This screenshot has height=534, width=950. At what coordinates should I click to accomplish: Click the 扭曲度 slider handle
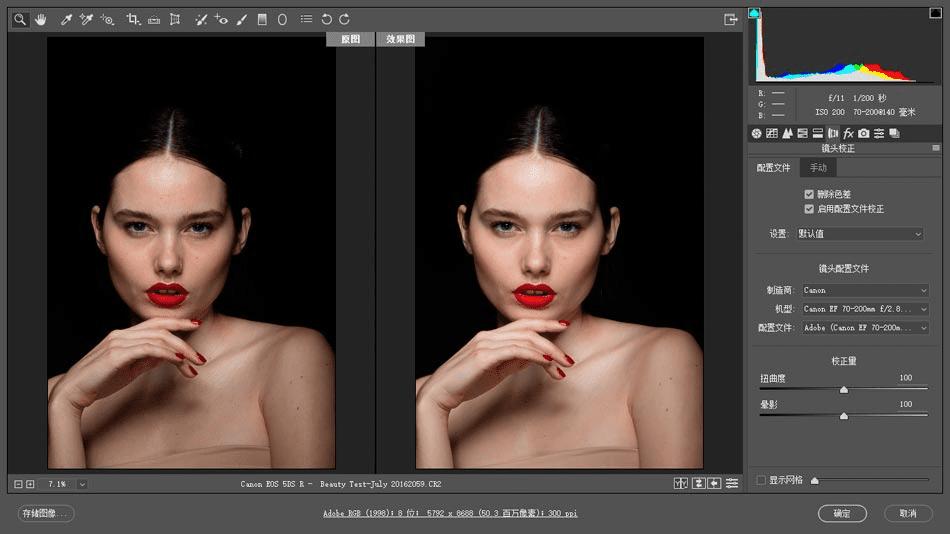(843, 390)
